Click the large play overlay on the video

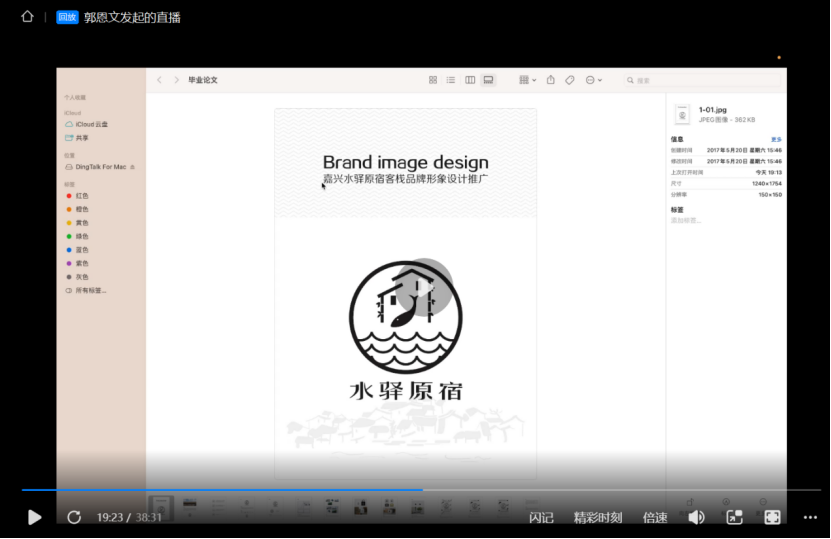pos(423,287)
